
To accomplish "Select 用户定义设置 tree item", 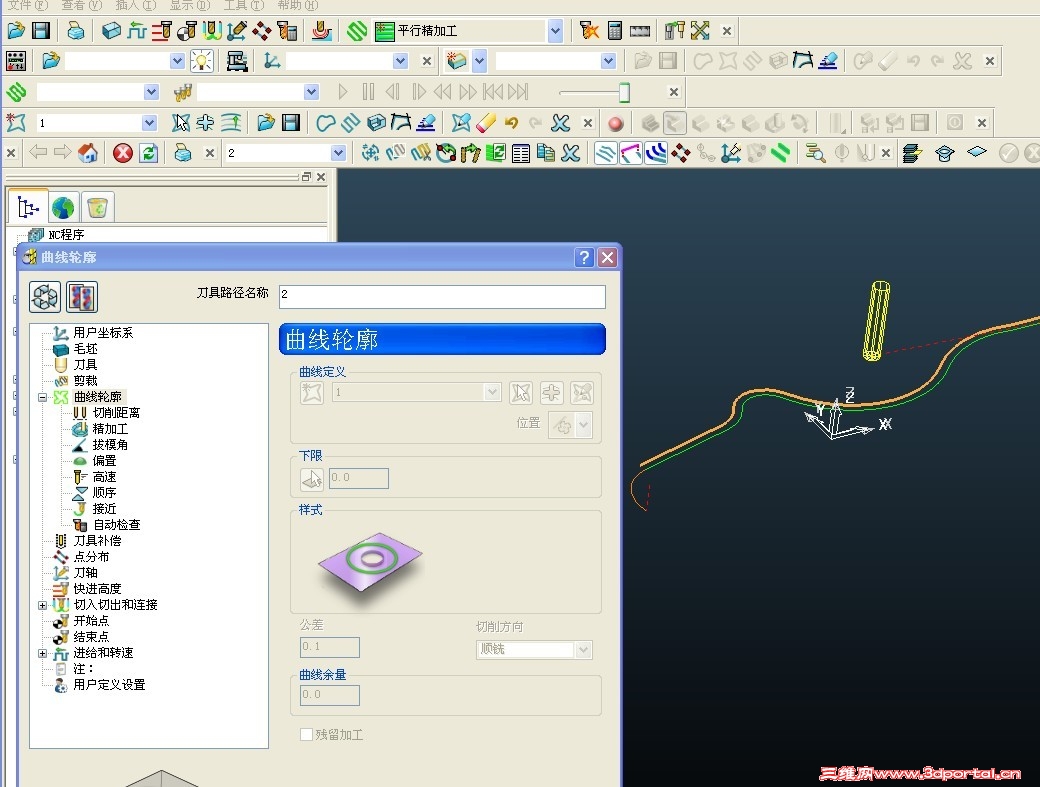I will (109, 684).
